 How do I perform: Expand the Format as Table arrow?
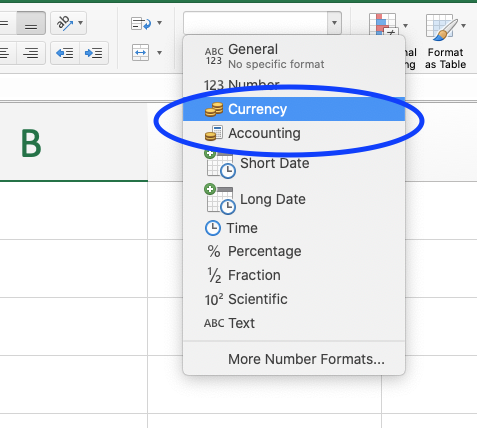click(464, 26)
